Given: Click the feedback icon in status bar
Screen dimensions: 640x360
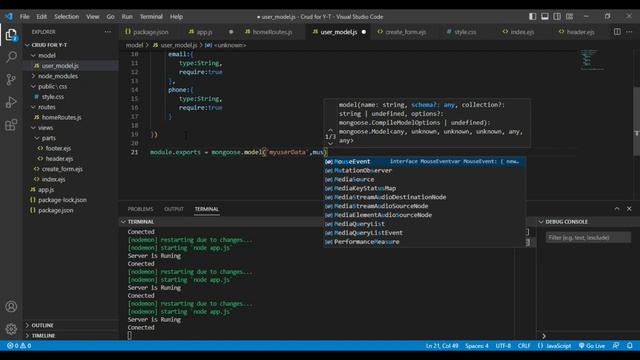Looking at the screenshot, I should [x=616, y=346].
